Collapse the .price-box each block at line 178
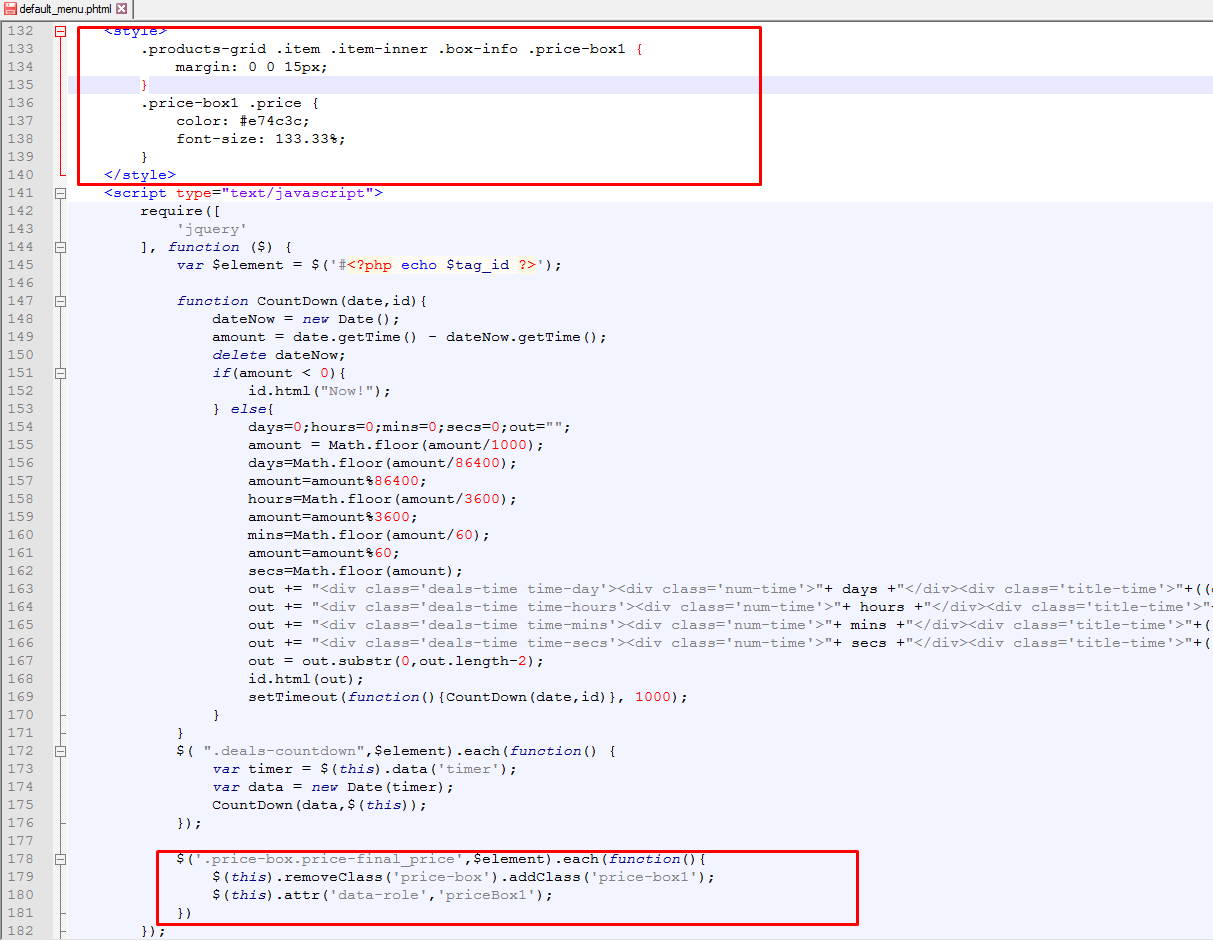This screenshot has height=941, width=1213. (x=60, y=859)
